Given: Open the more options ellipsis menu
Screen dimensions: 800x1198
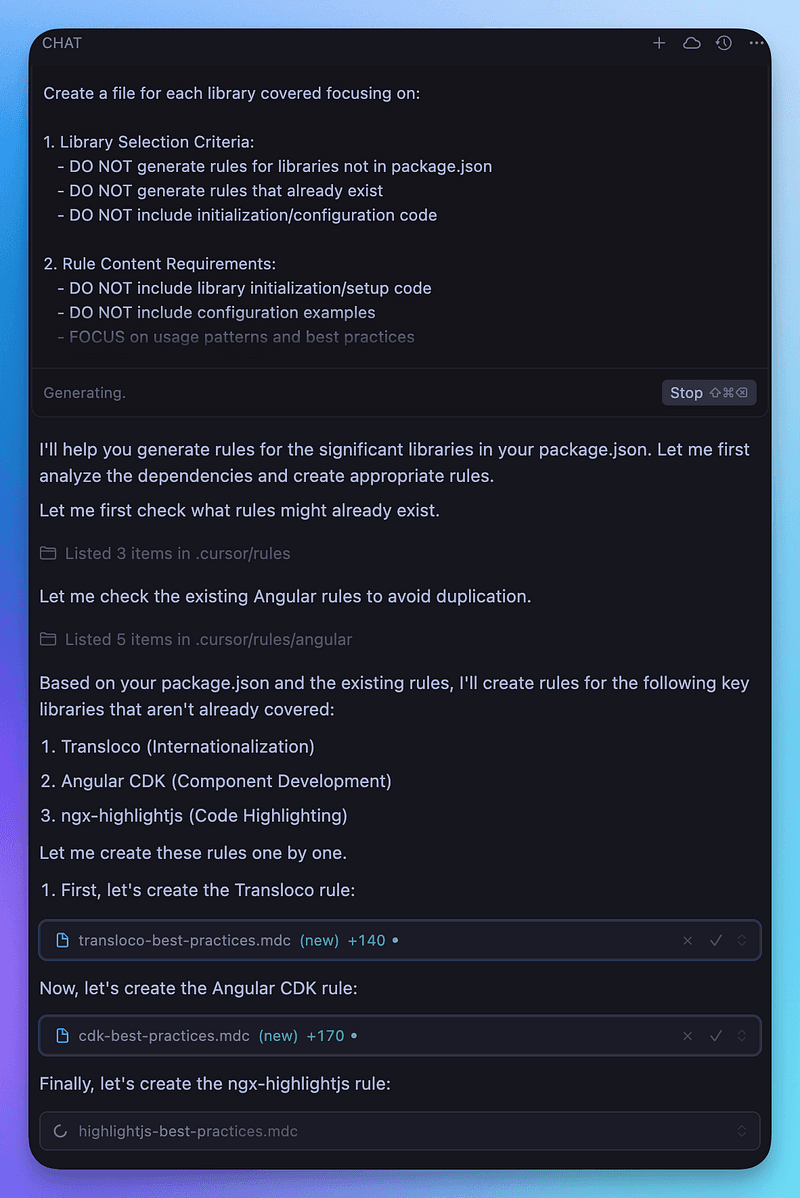Looking at the screenshot, I should click(756, 43).
